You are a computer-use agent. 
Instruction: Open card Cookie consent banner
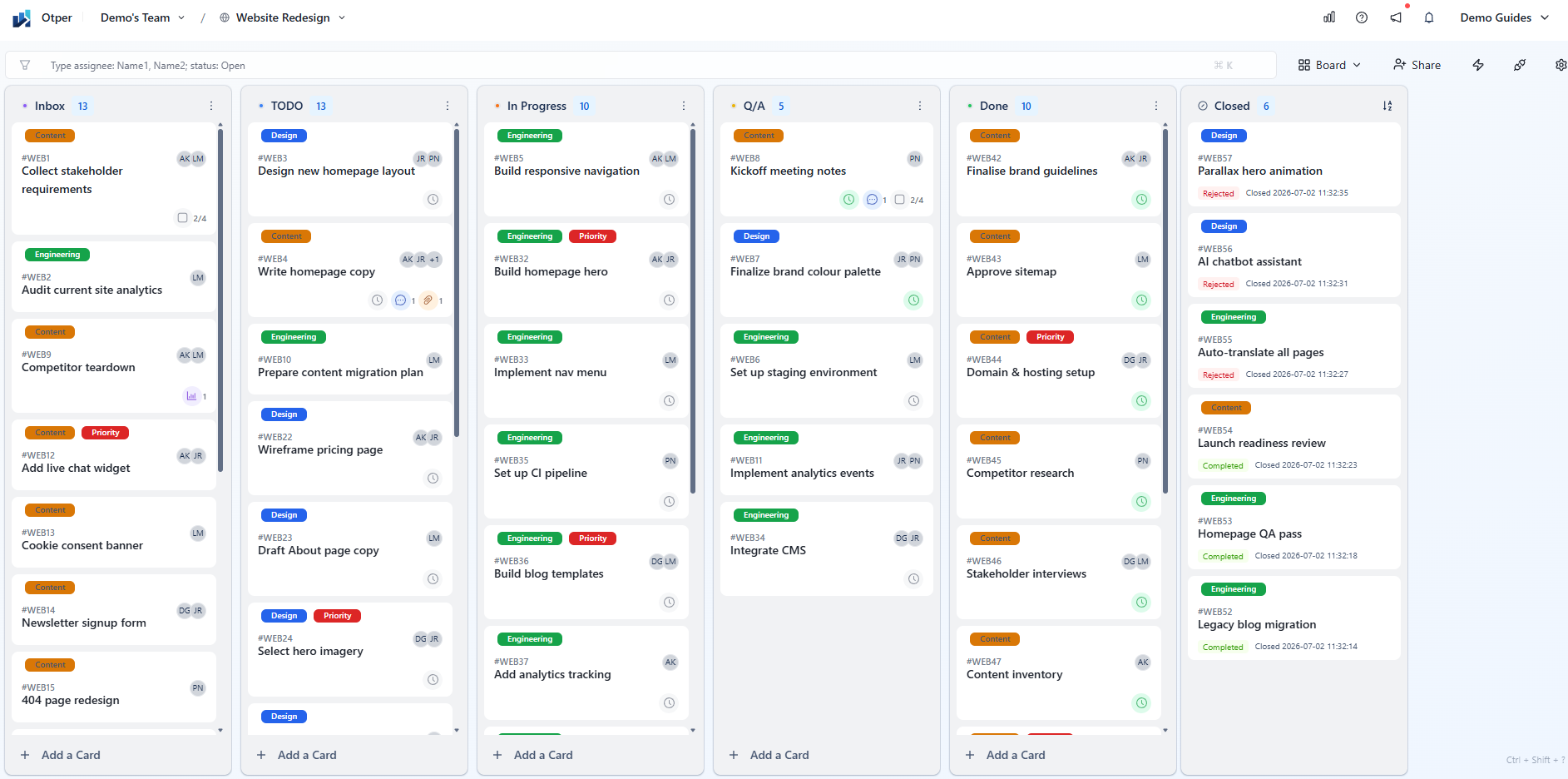pos(114,533)
